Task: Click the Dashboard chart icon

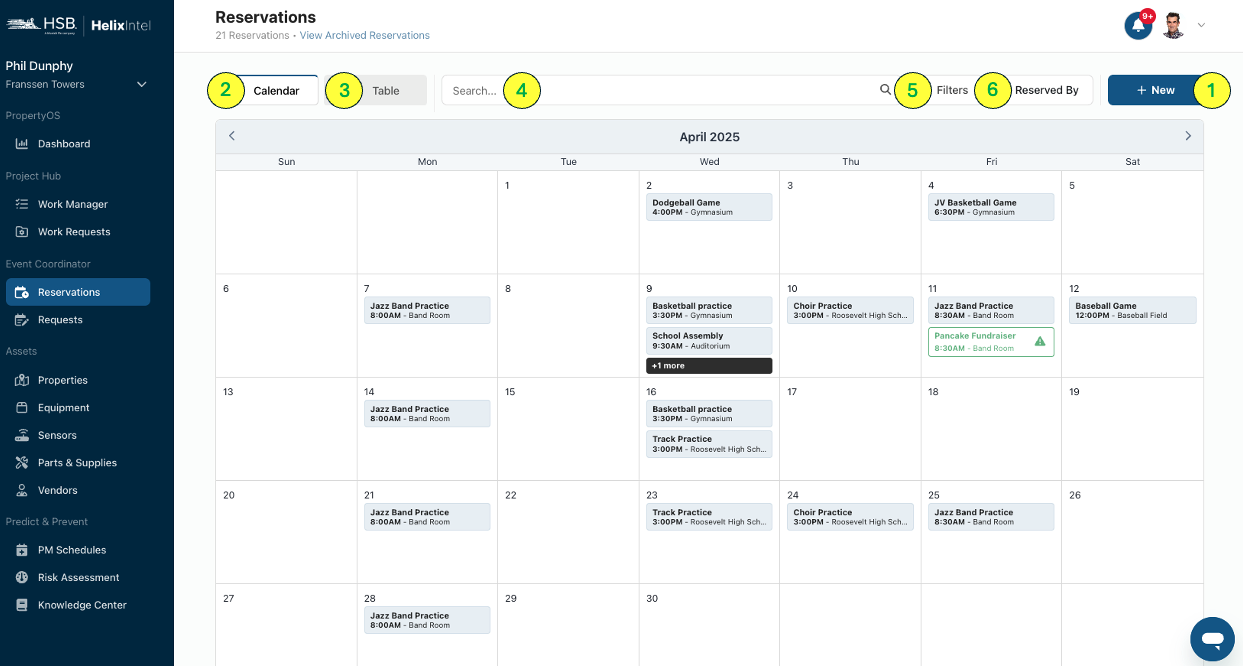Action: (22, 144)
